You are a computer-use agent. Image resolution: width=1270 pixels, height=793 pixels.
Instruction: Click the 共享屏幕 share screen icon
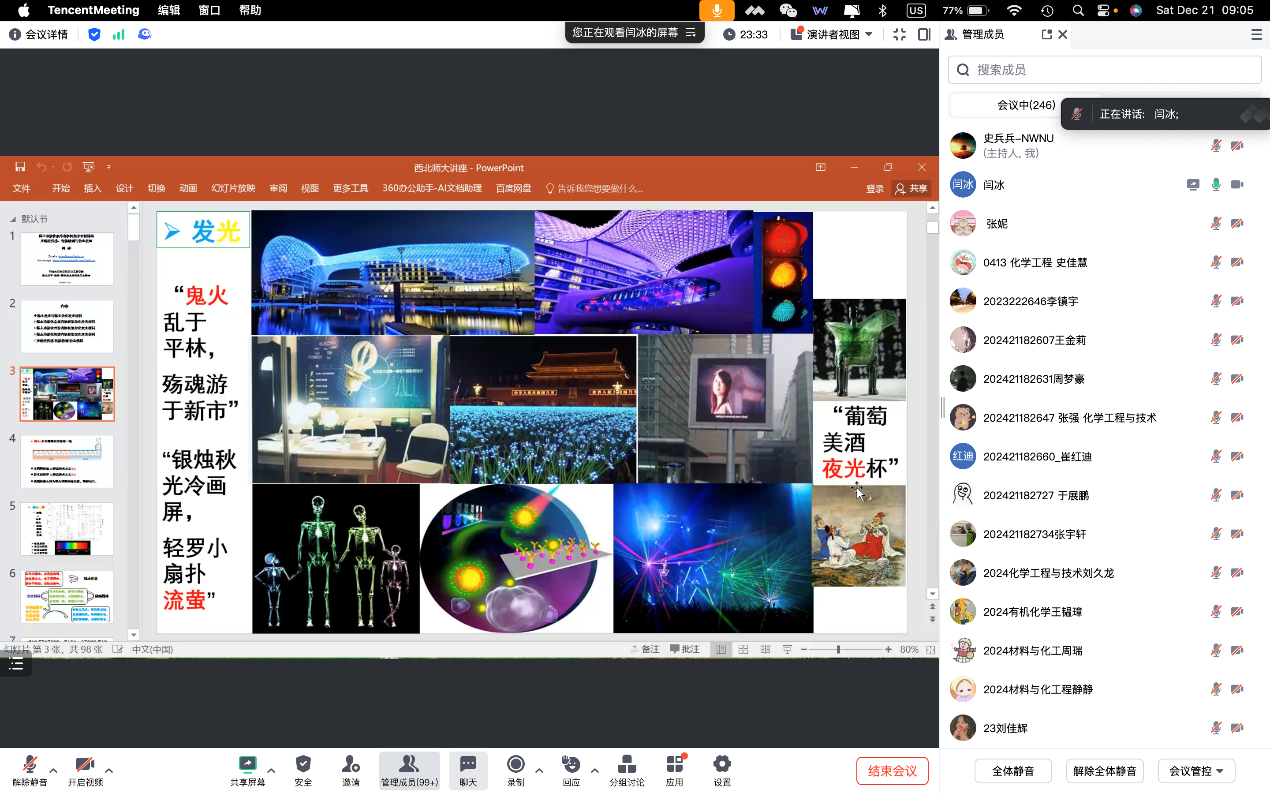pos(247,765)
